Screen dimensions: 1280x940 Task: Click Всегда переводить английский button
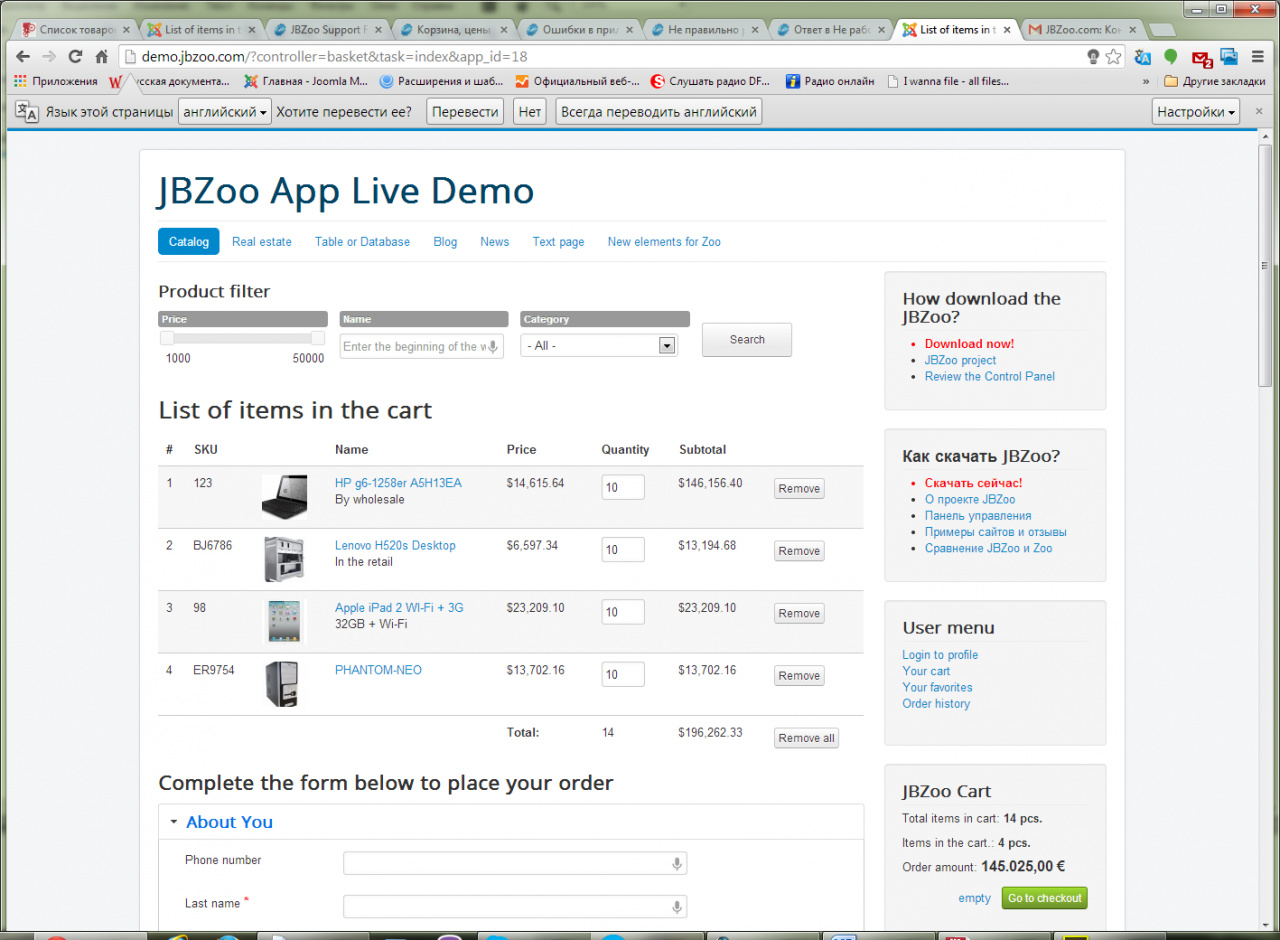pyautogui.click(x=658, y=112)
